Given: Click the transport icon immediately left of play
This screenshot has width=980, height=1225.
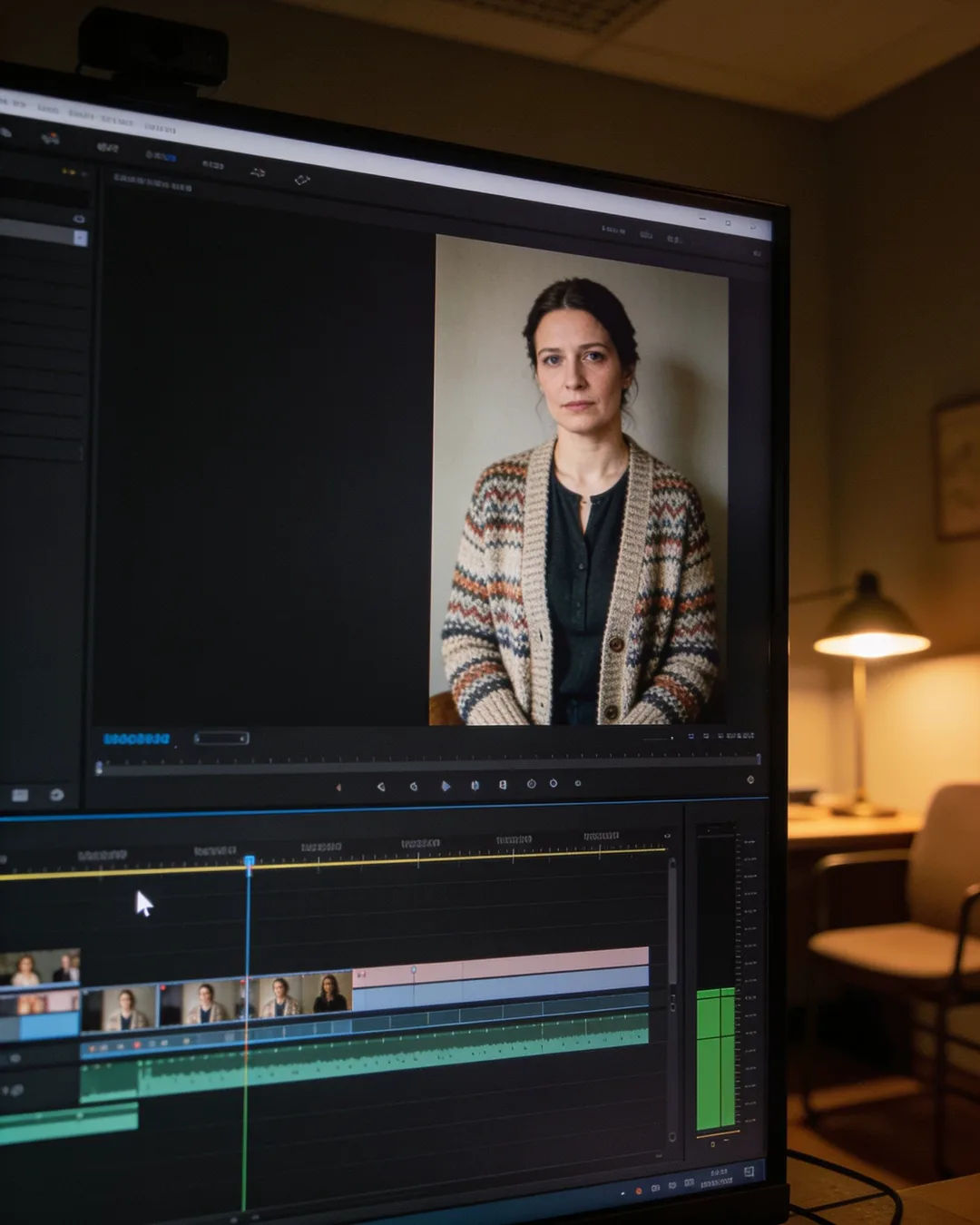Looking at the screenshot, I should click(x=414, y=786).
